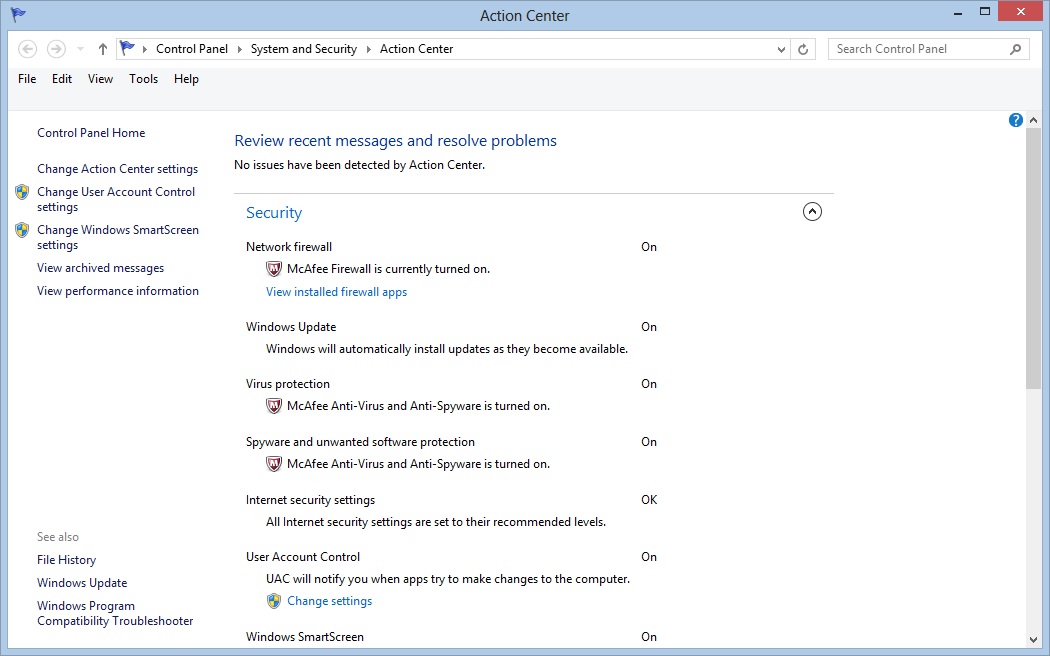Open the recent locations dropdown arrow
Screen dimensions: 1050x656
81,49
